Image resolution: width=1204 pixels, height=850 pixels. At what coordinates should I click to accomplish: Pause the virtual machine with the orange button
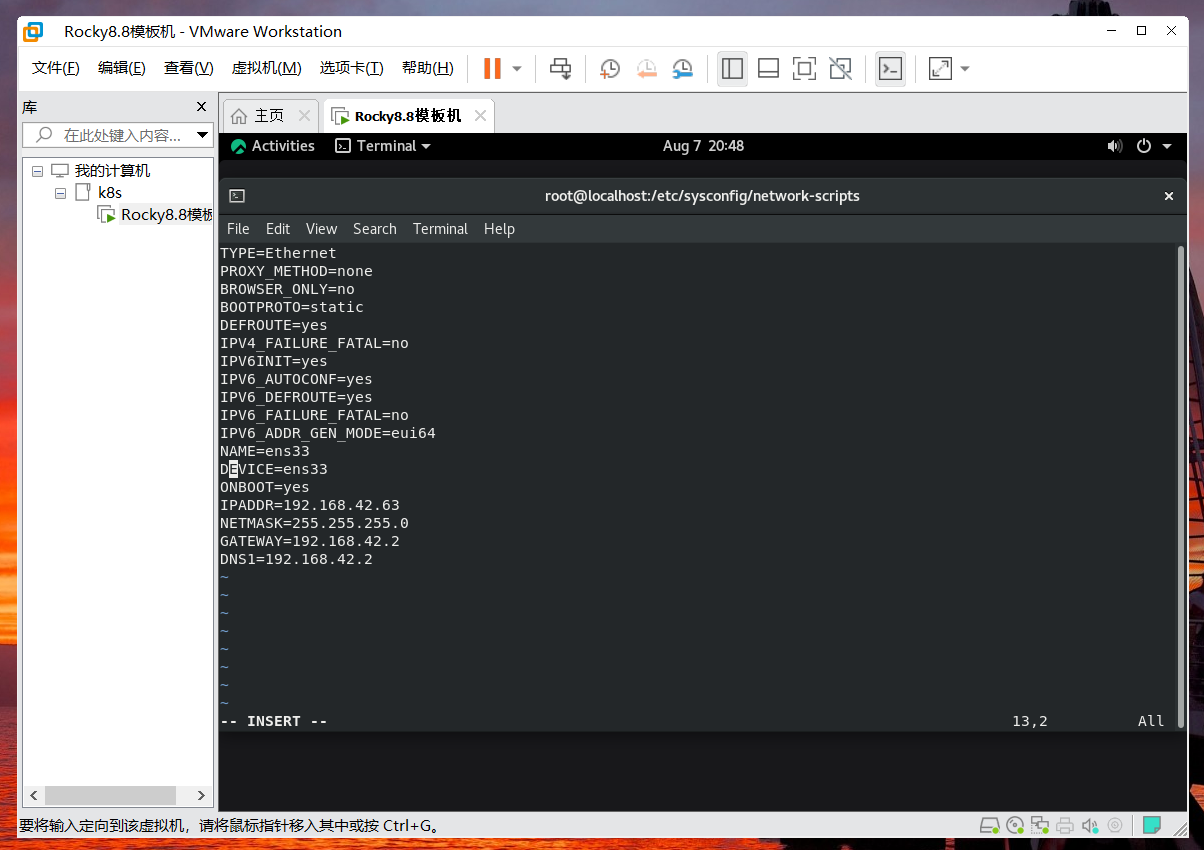coord(492,68)
